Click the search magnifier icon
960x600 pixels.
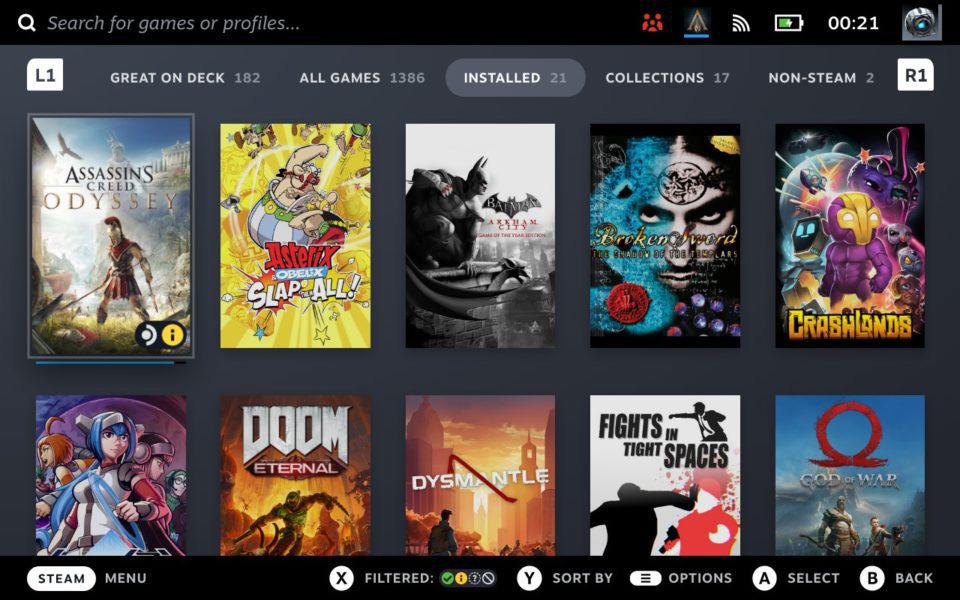click(26, 22)
